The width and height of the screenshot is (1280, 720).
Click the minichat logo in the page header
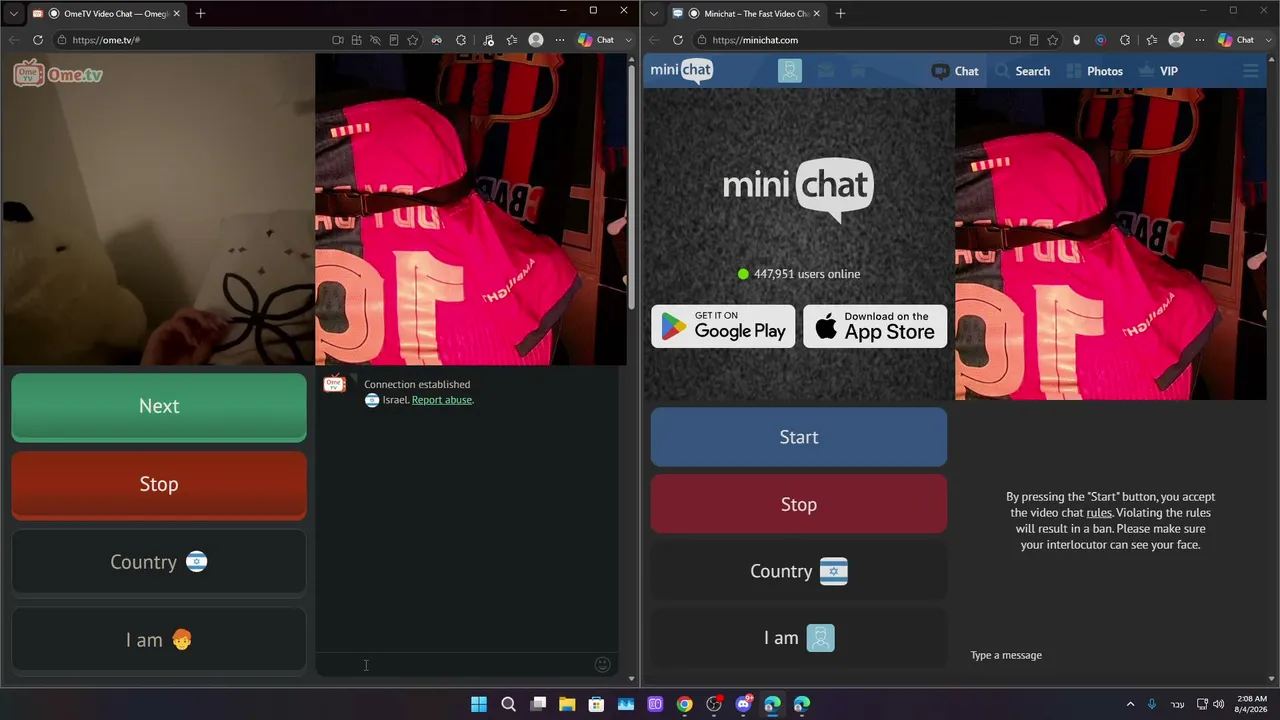[681, 70]
